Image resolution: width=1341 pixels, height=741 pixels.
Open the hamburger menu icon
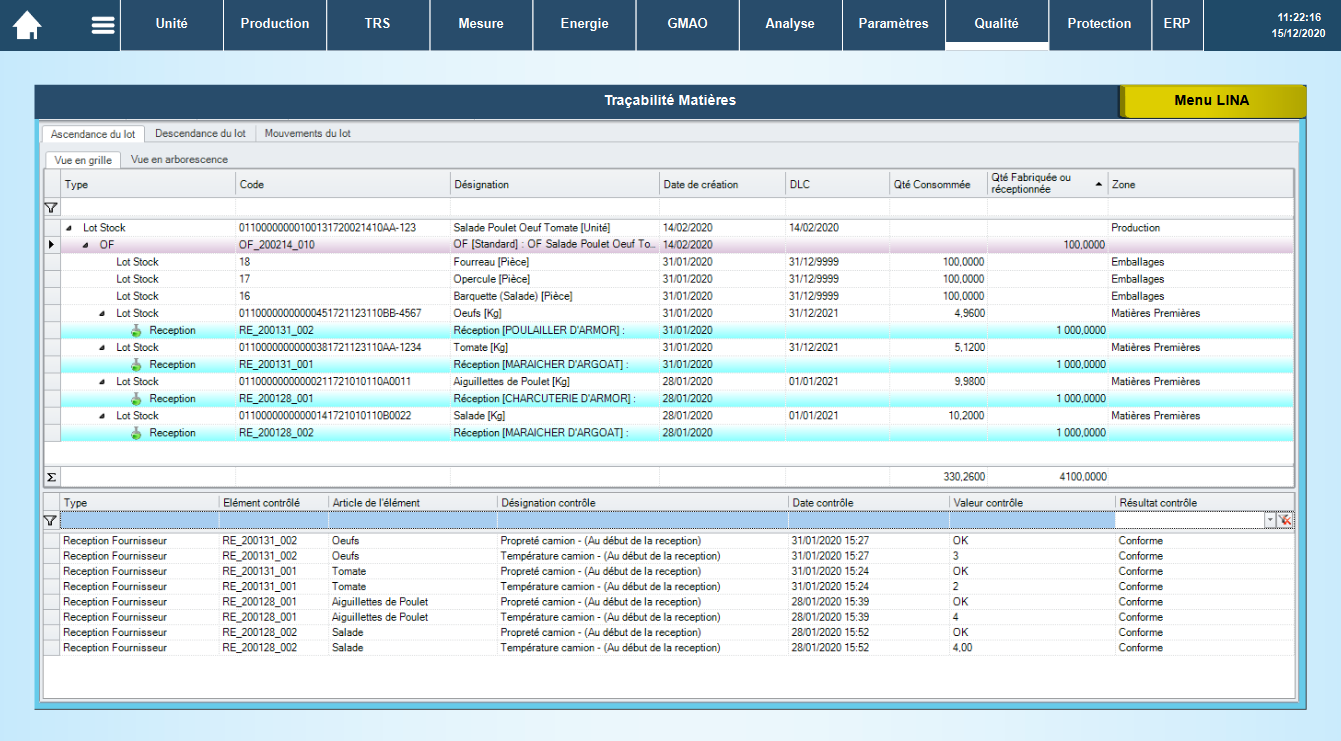103,24
